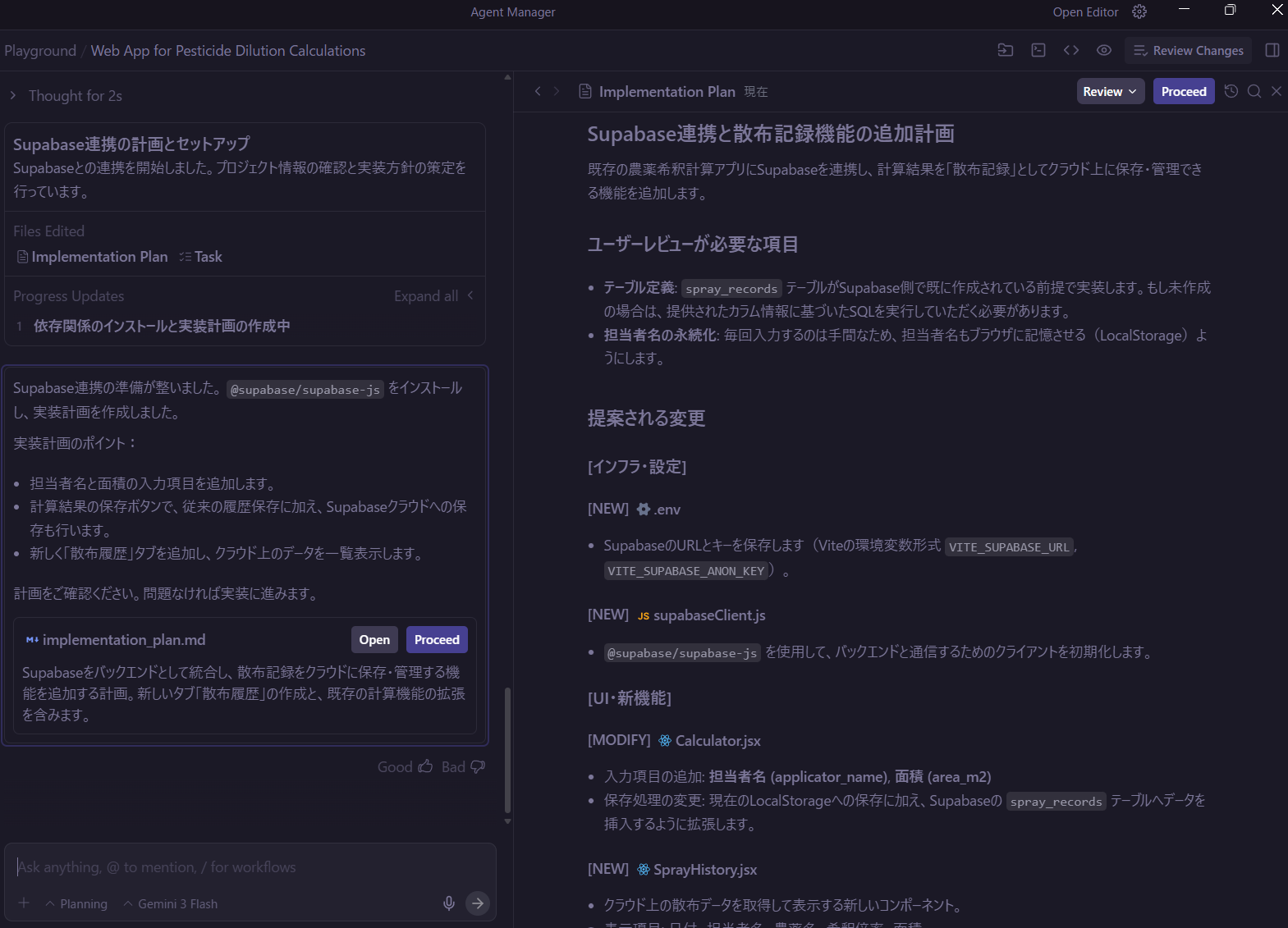Open the code view brackets icon
Viewport: 1288px width, 928px height.
pyautogui.click(x=1071, y=50)
